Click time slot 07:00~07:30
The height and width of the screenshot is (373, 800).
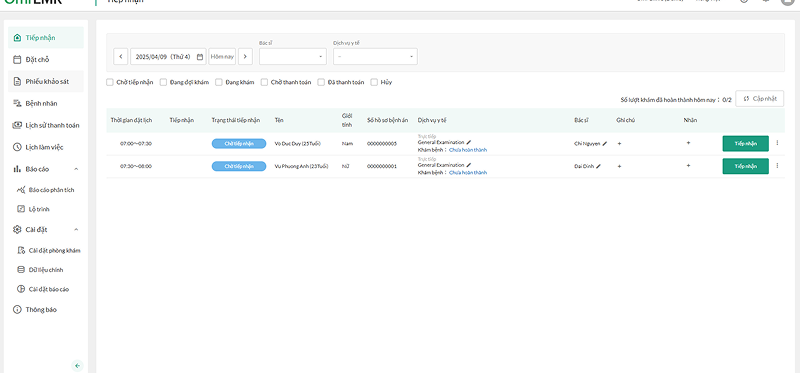pyautogui.click(x=136, y=144)
